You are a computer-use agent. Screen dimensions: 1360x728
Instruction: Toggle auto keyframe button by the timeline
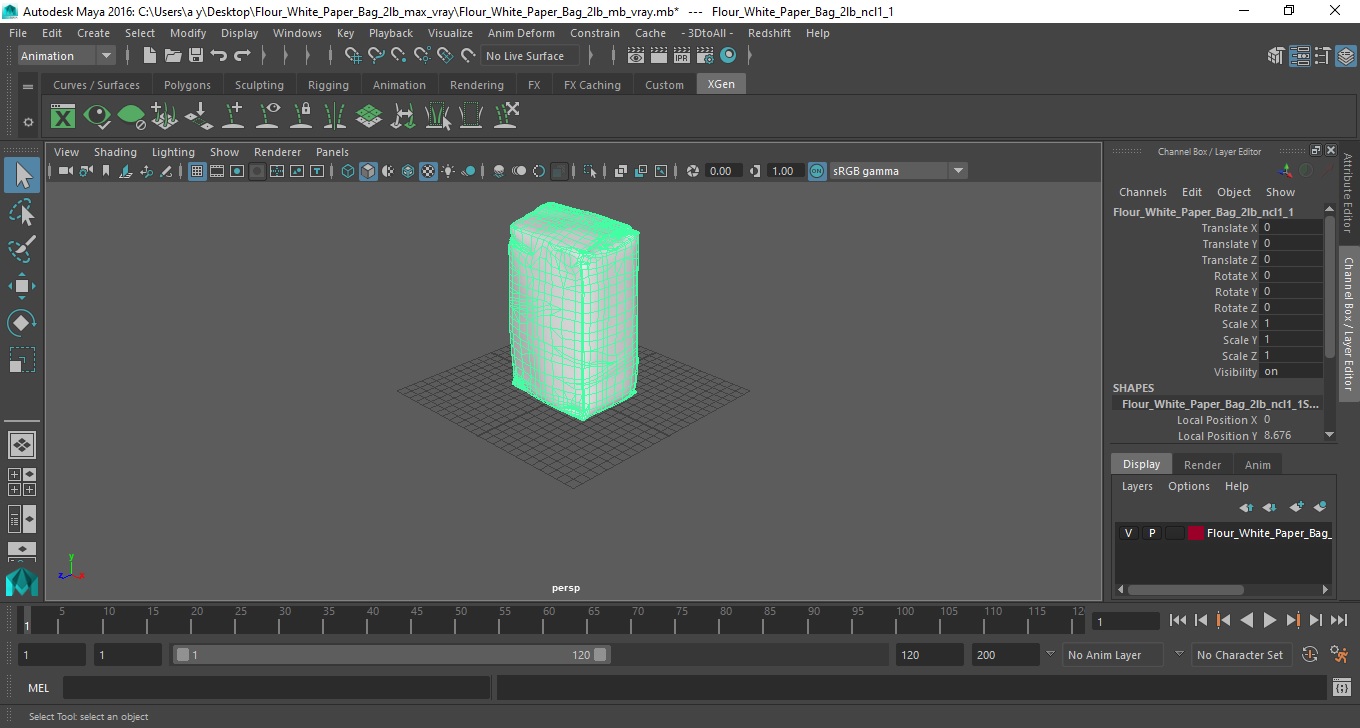(1310, 655)
